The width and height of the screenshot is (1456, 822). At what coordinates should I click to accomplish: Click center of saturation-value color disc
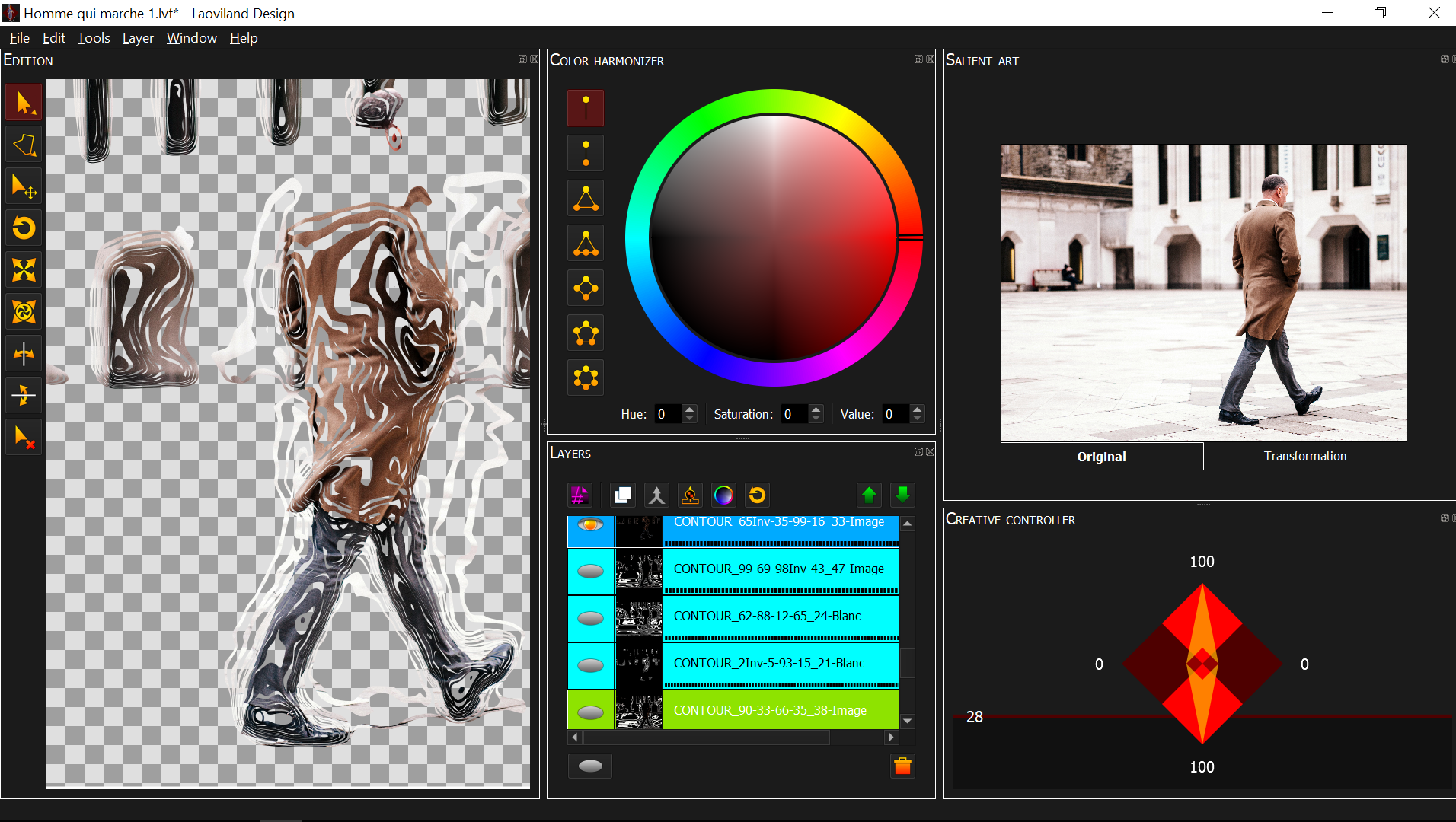(x=774, y=237)
